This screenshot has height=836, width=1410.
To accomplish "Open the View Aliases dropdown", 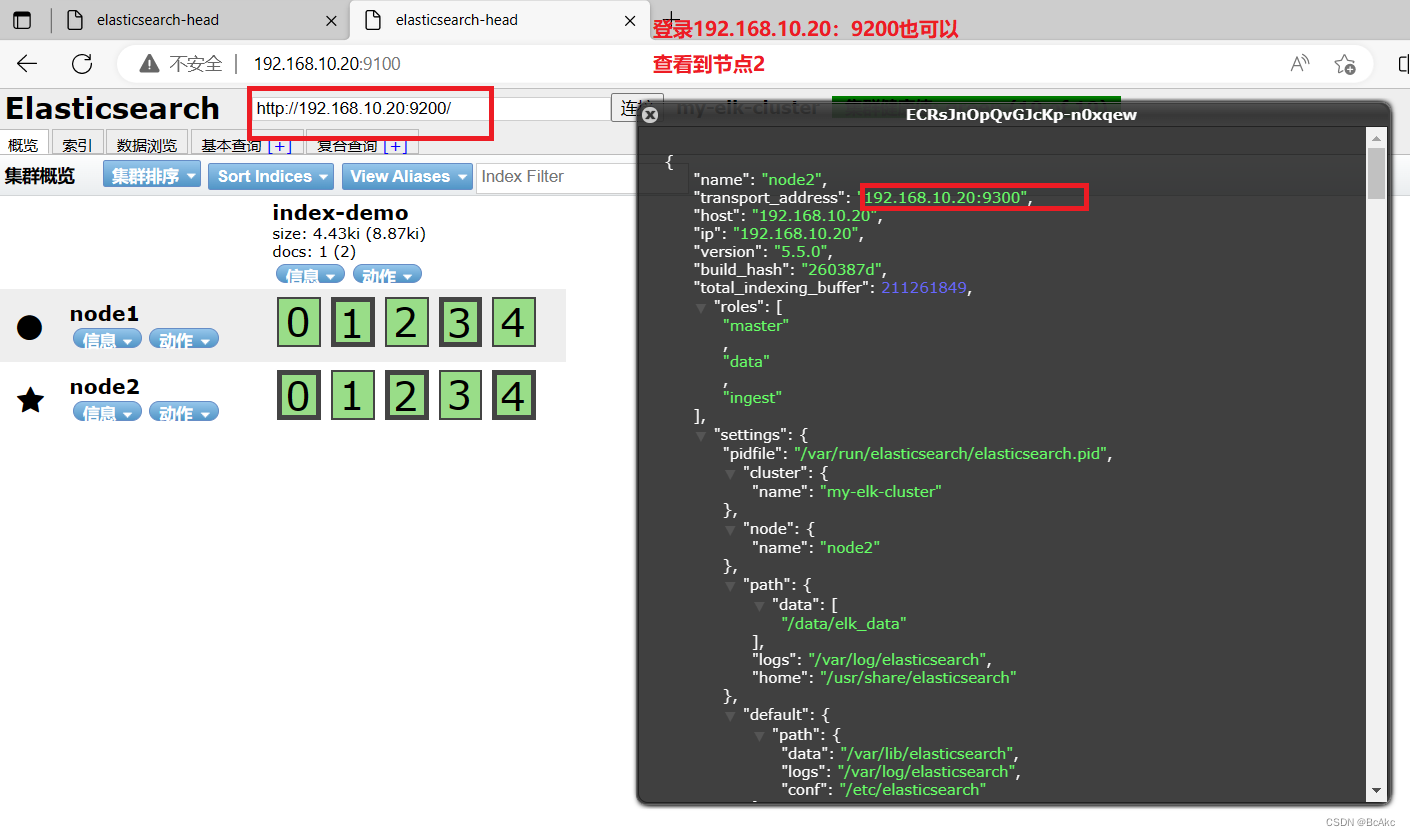I will (x=407, y=176).
